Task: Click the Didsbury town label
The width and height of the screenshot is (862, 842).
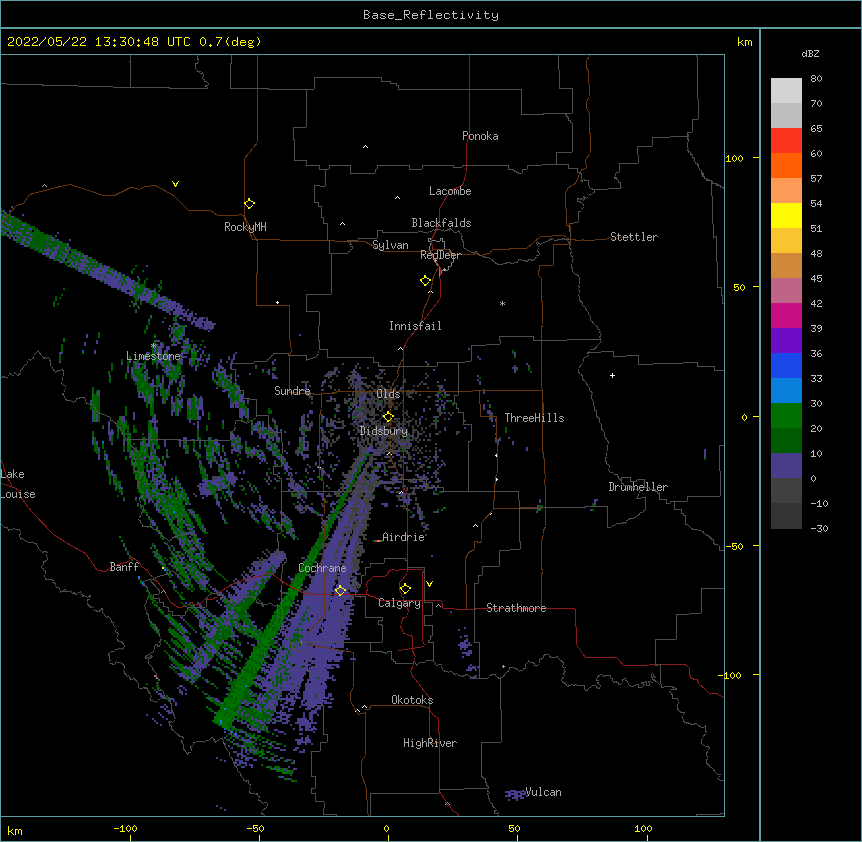Action: 383,431
